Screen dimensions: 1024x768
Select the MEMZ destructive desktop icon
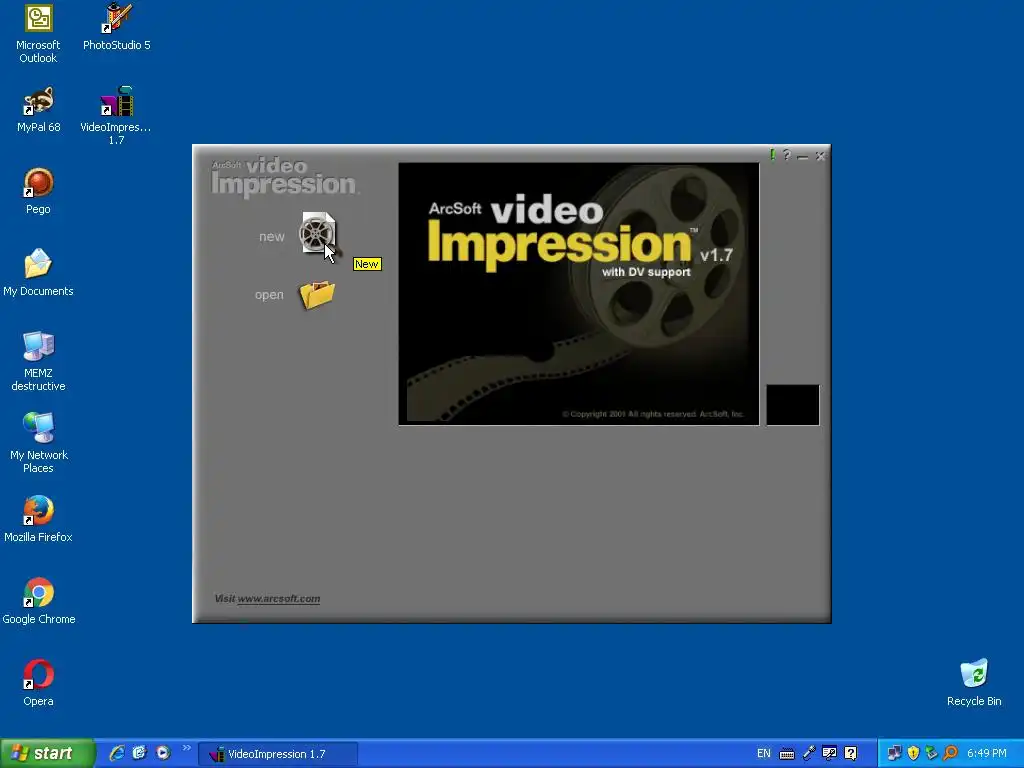coord(38,361)
